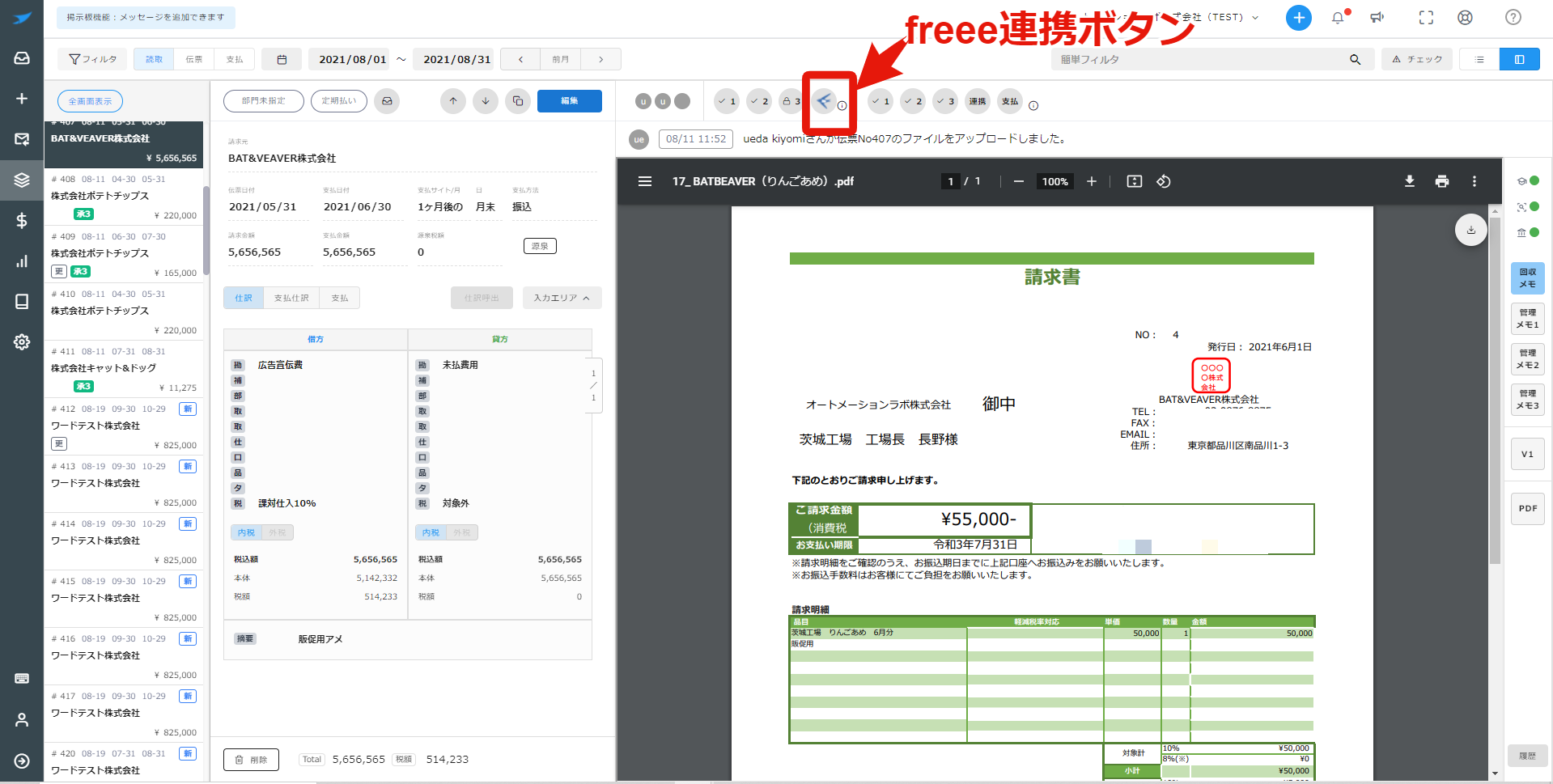Open the 部門未指定 department selector
The height and width of the screenshot is (784, 1553).
[264, 101]
